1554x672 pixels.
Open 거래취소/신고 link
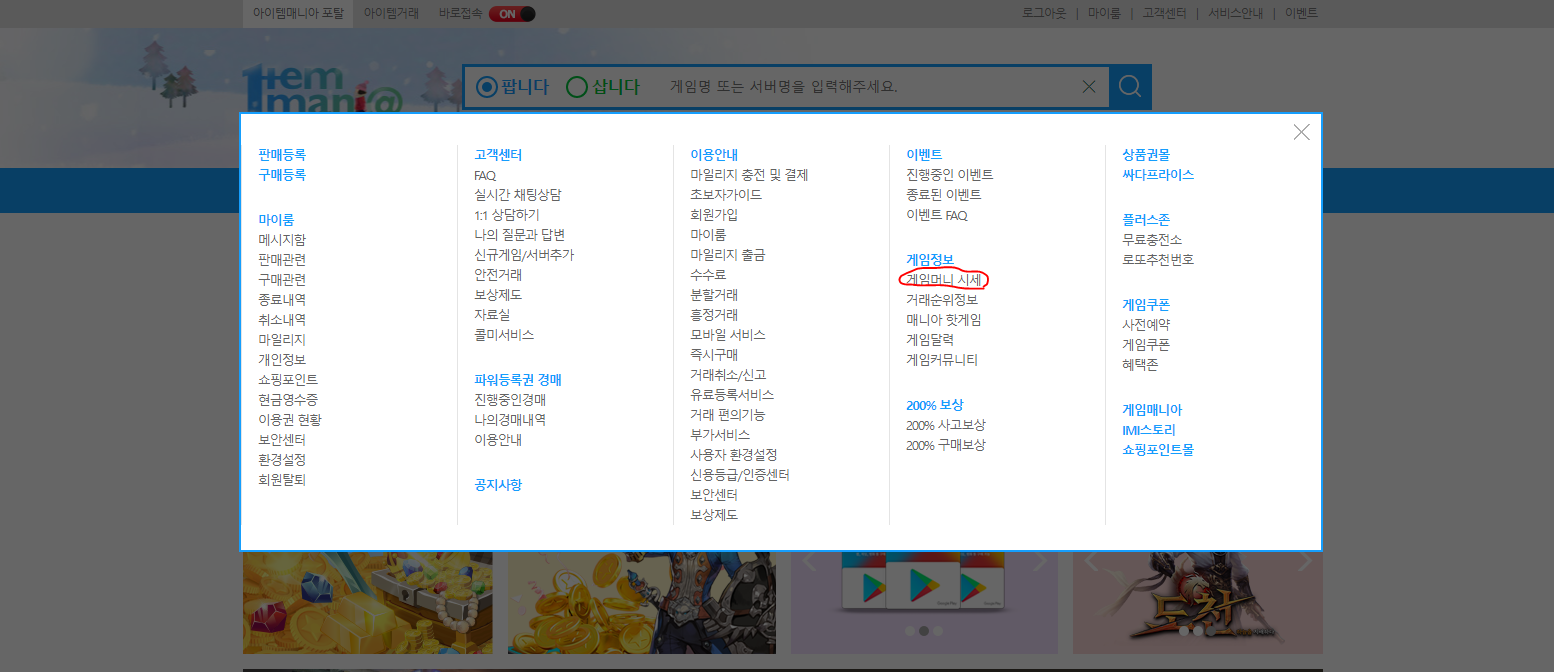click(728, 375)
